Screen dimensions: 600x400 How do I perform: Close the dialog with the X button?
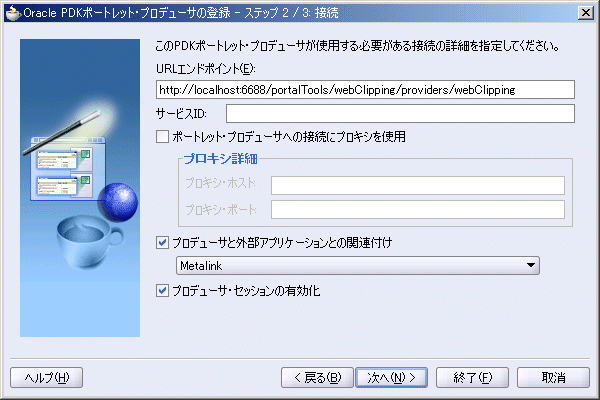586,13
